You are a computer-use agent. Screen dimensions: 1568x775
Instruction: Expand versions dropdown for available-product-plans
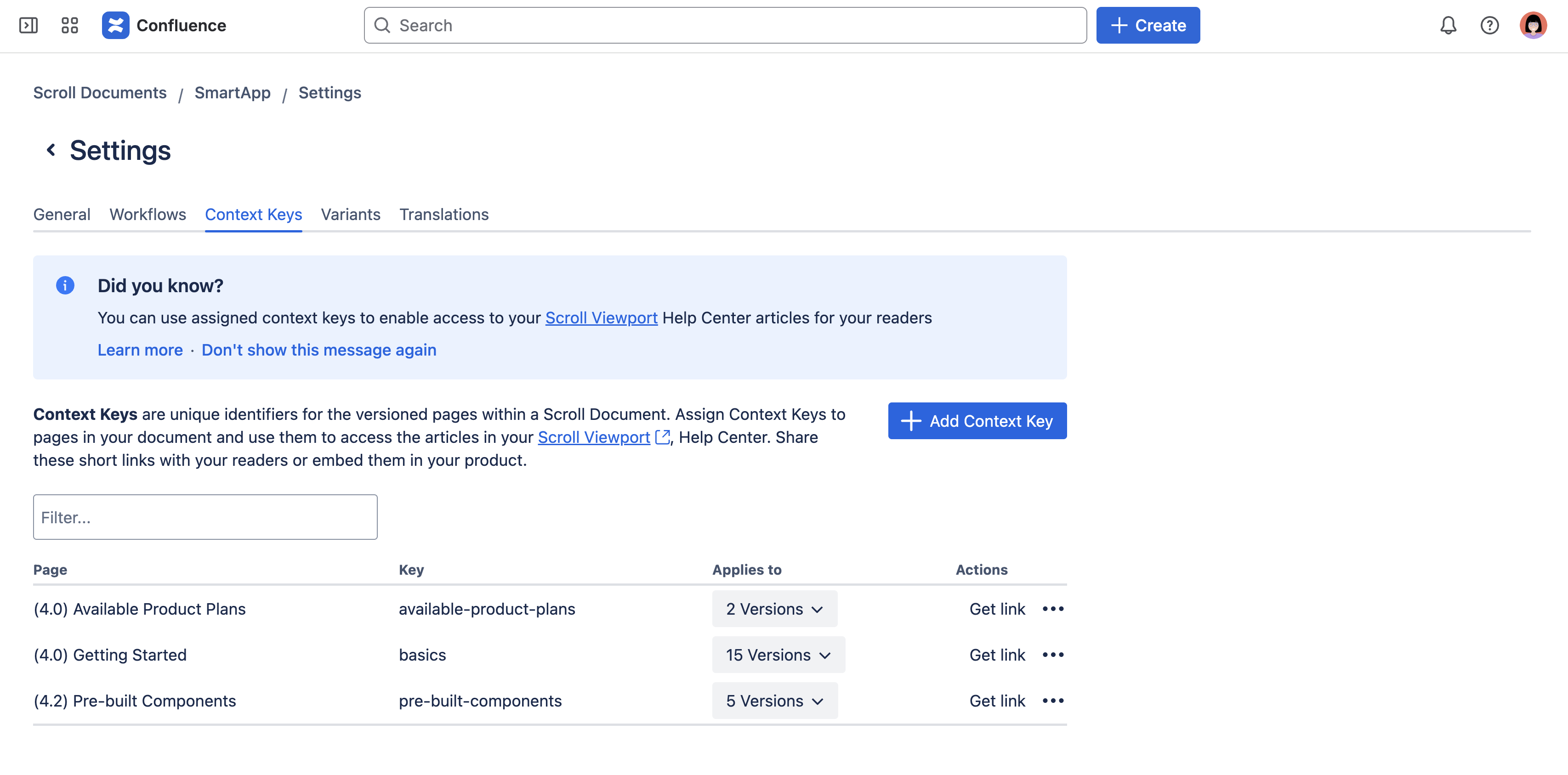[774, 608]
